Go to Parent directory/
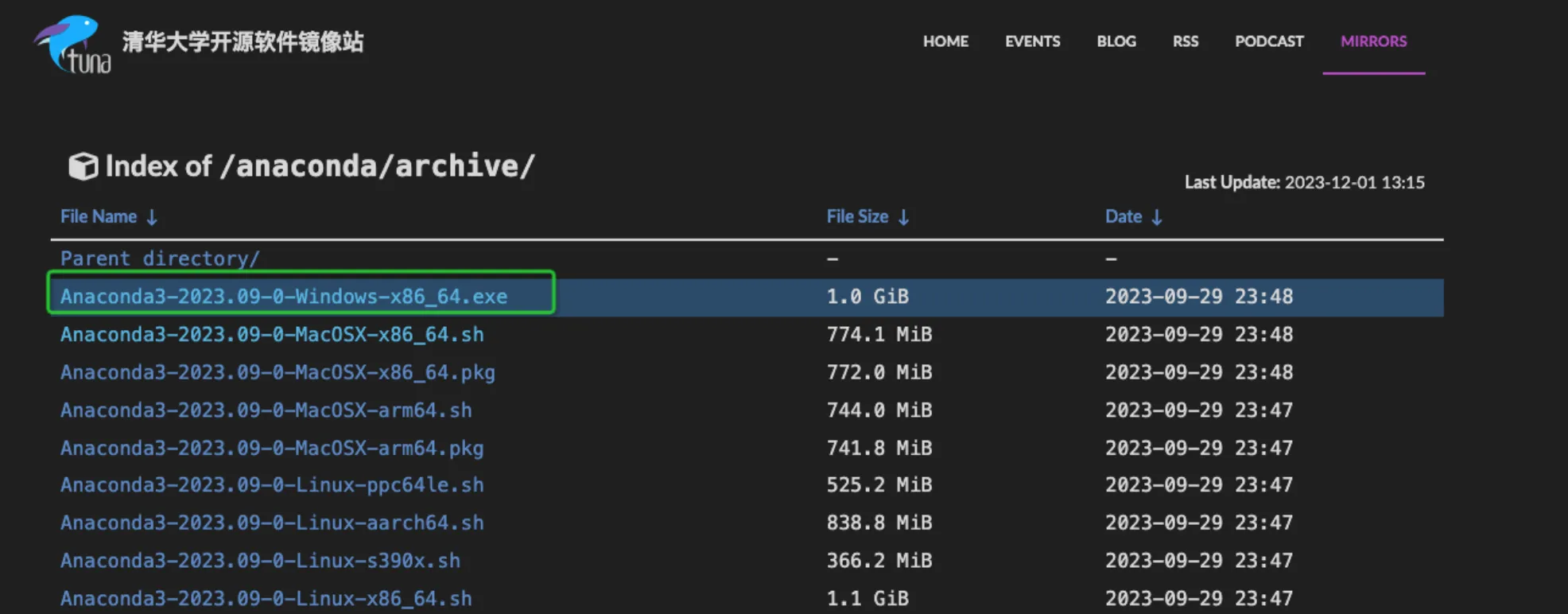The width and height of the screenshot is (1568, 614). click(160, 258)
